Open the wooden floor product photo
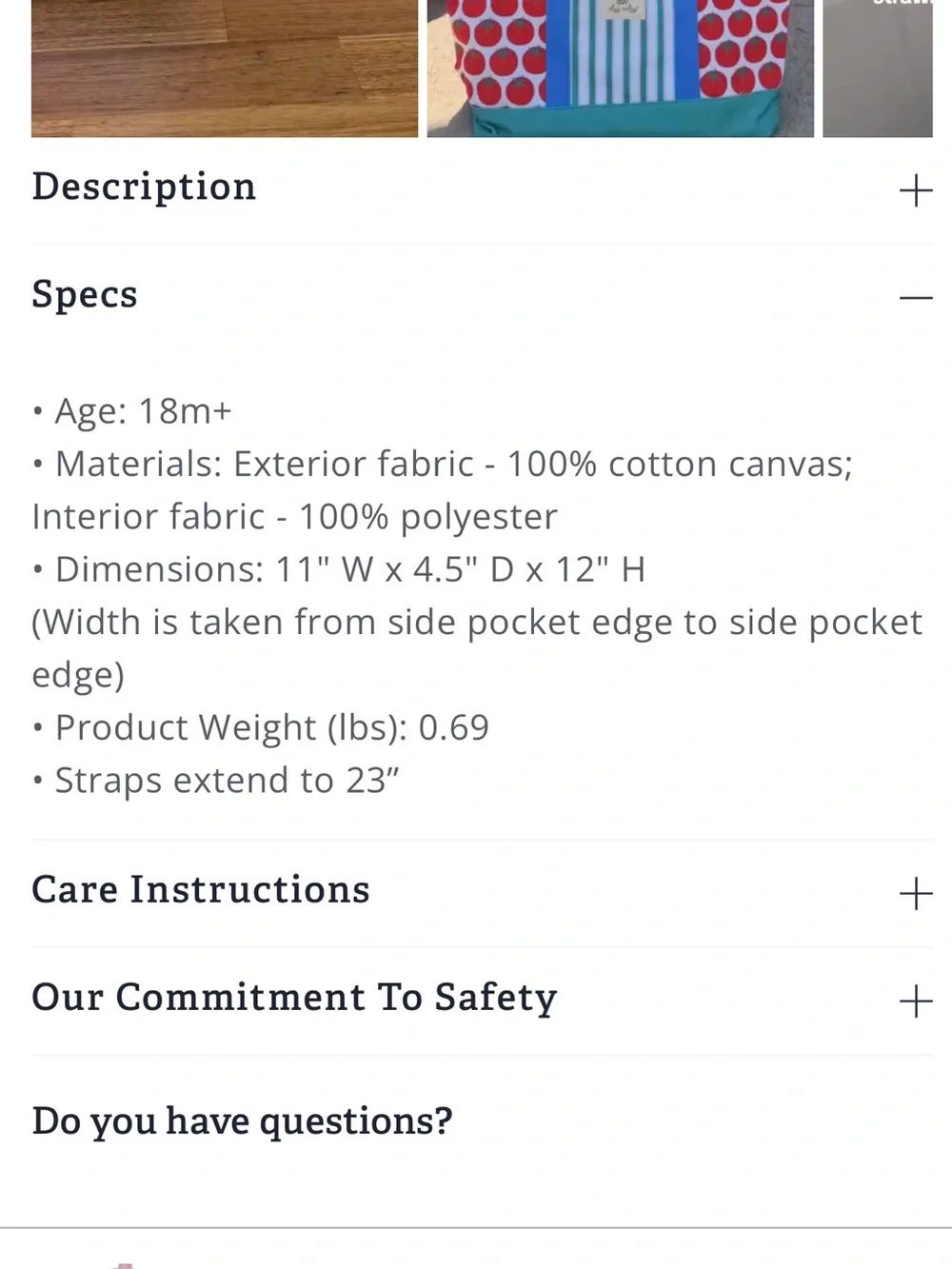The image size is (952, 1269). point(225,69)
